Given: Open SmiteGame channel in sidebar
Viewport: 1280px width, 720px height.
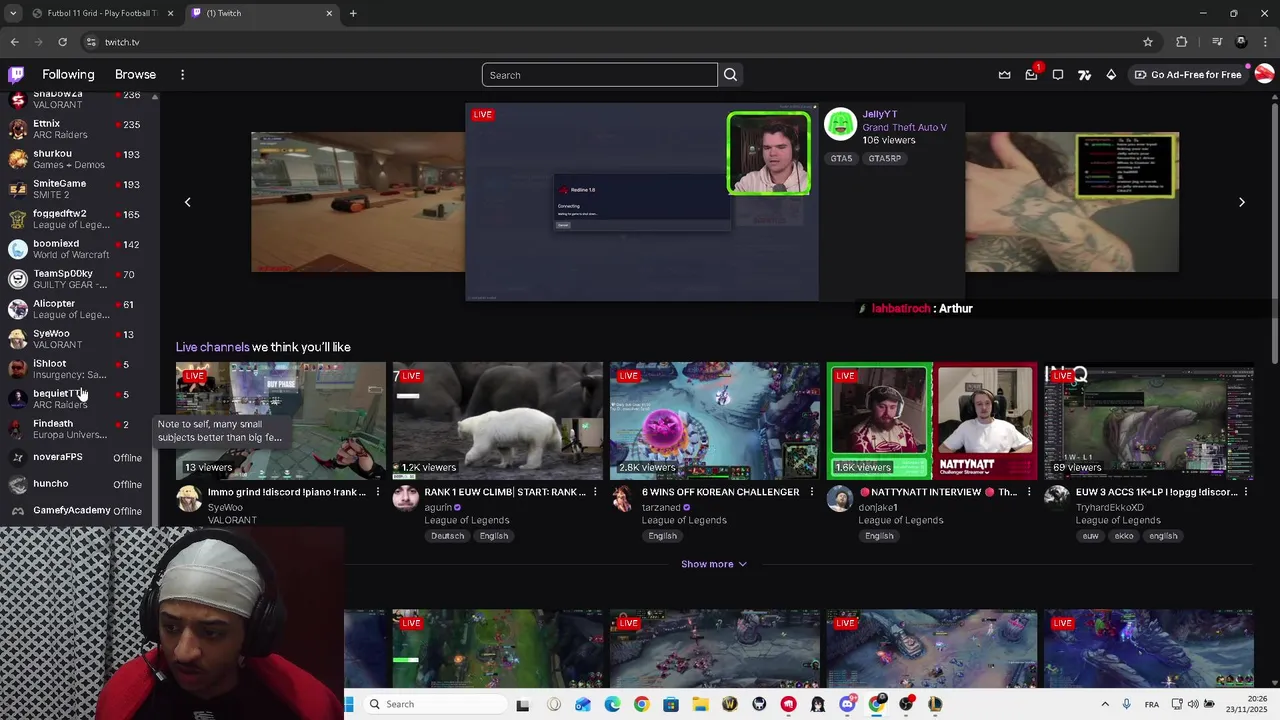Looking at the screenshot, I should 77,189.
